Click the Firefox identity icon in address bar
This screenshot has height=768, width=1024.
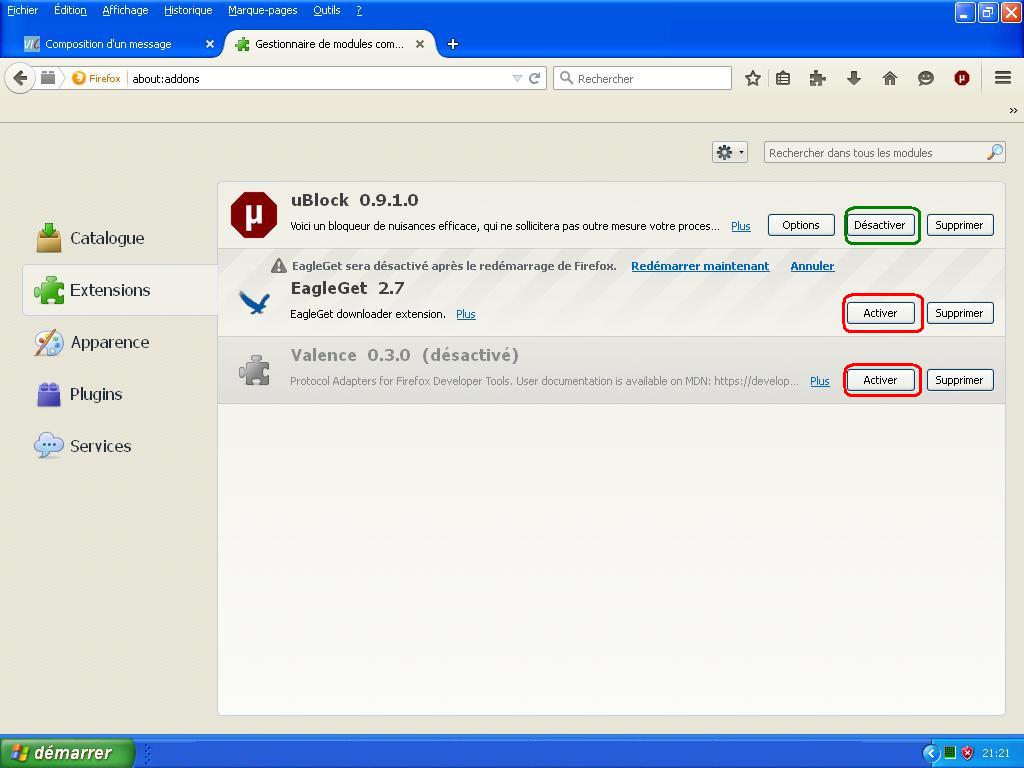click(x=79, y=78)
